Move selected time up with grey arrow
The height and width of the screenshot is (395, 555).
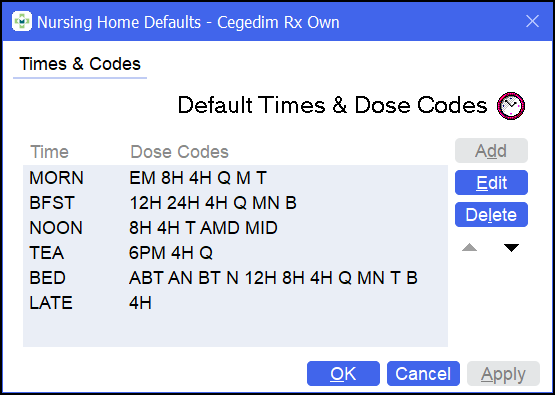tap(469, 247)
